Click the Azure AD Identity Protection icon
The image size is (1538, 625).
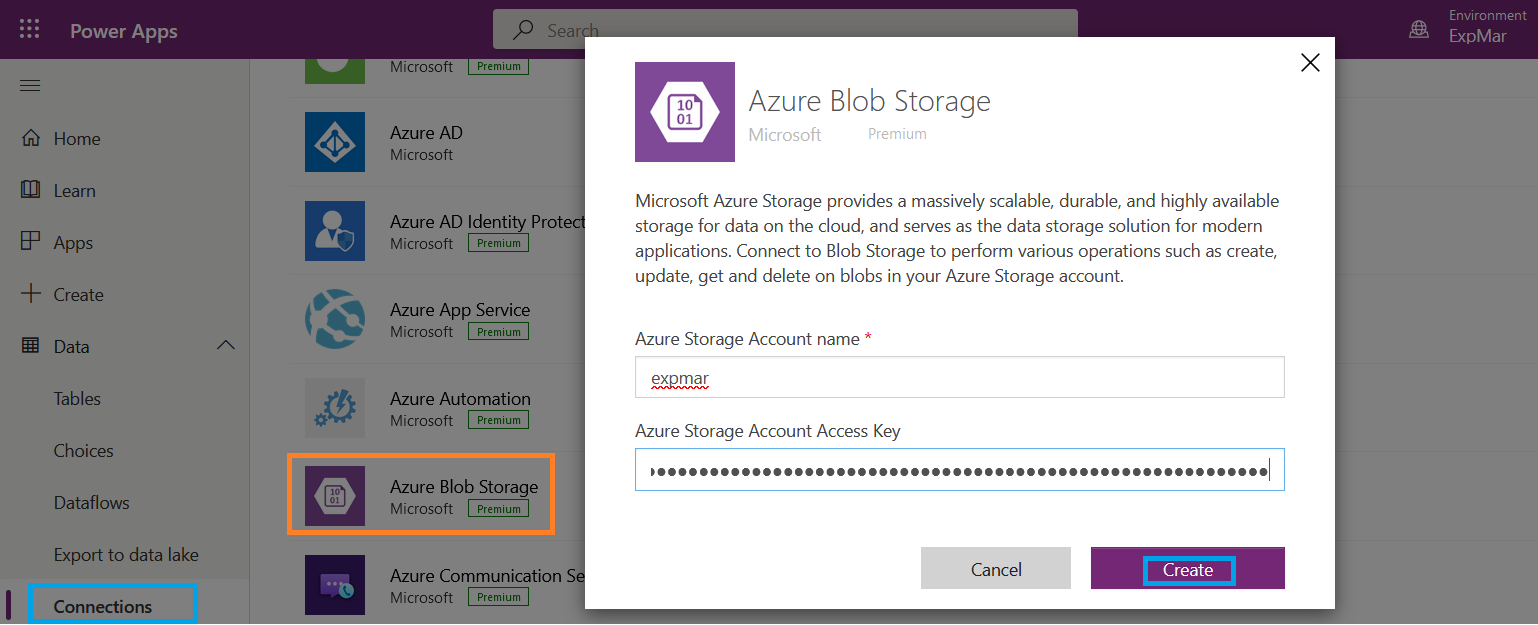point(335,231)
